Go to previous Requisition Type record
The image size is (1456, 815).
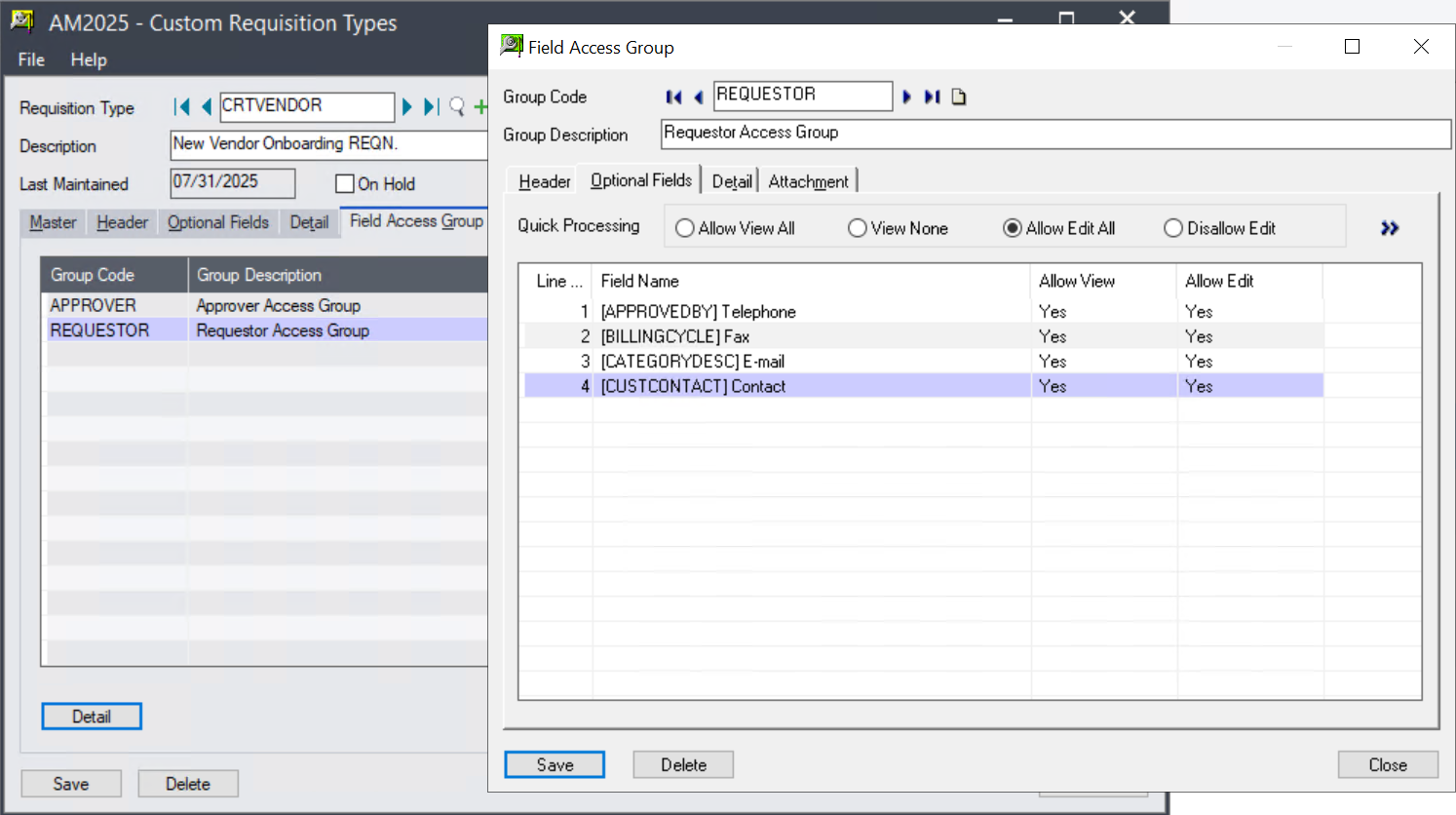pos(206,107)
